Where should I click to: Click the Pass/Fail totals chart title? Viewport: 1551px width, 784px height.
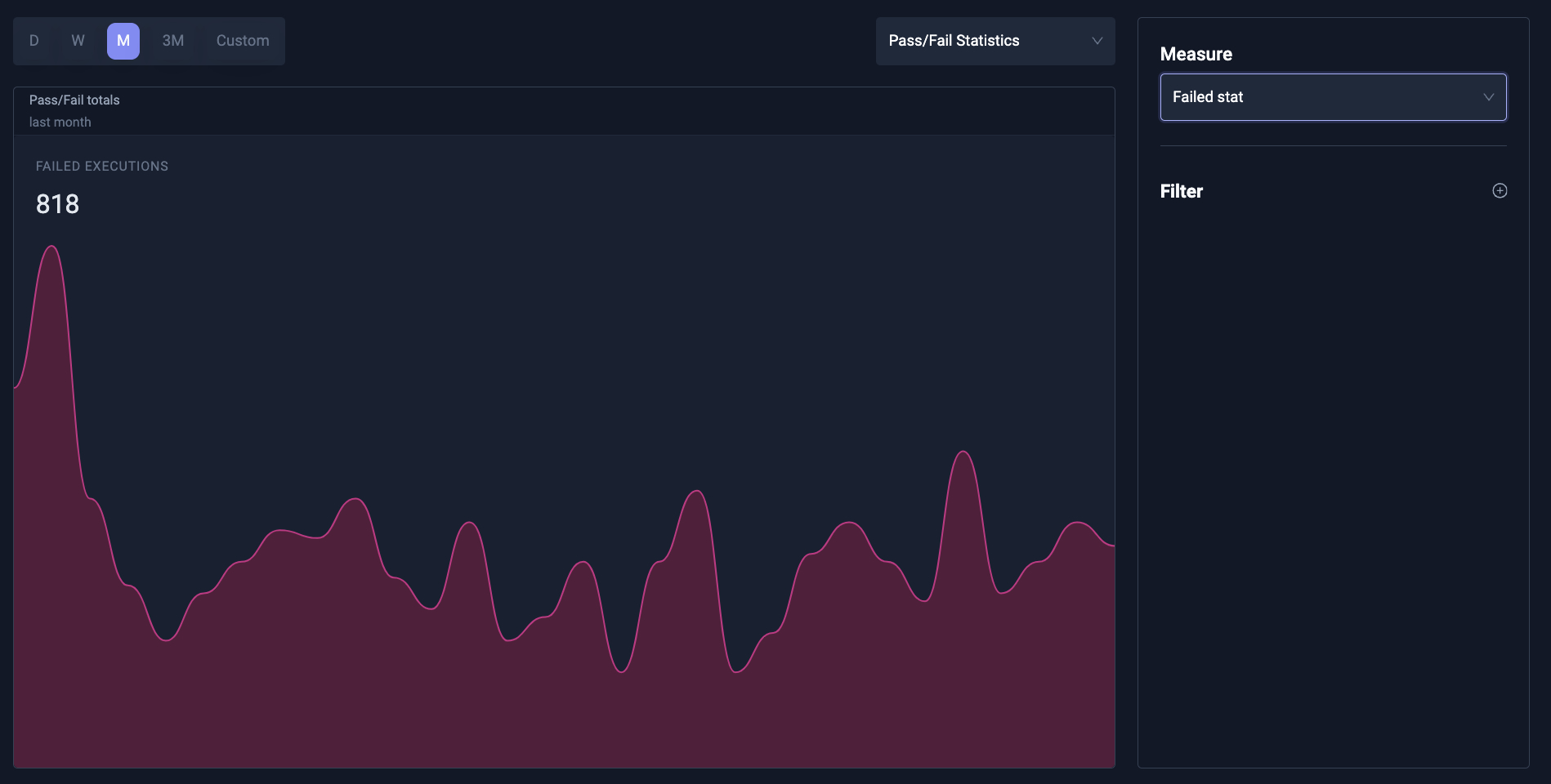point(74,100)
